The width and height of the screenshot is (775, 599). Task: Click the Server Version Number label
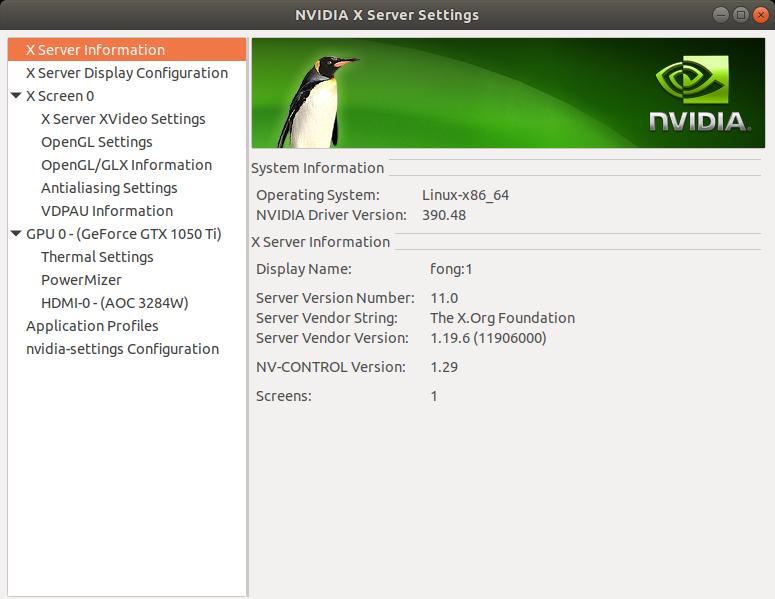coord(335,299)
